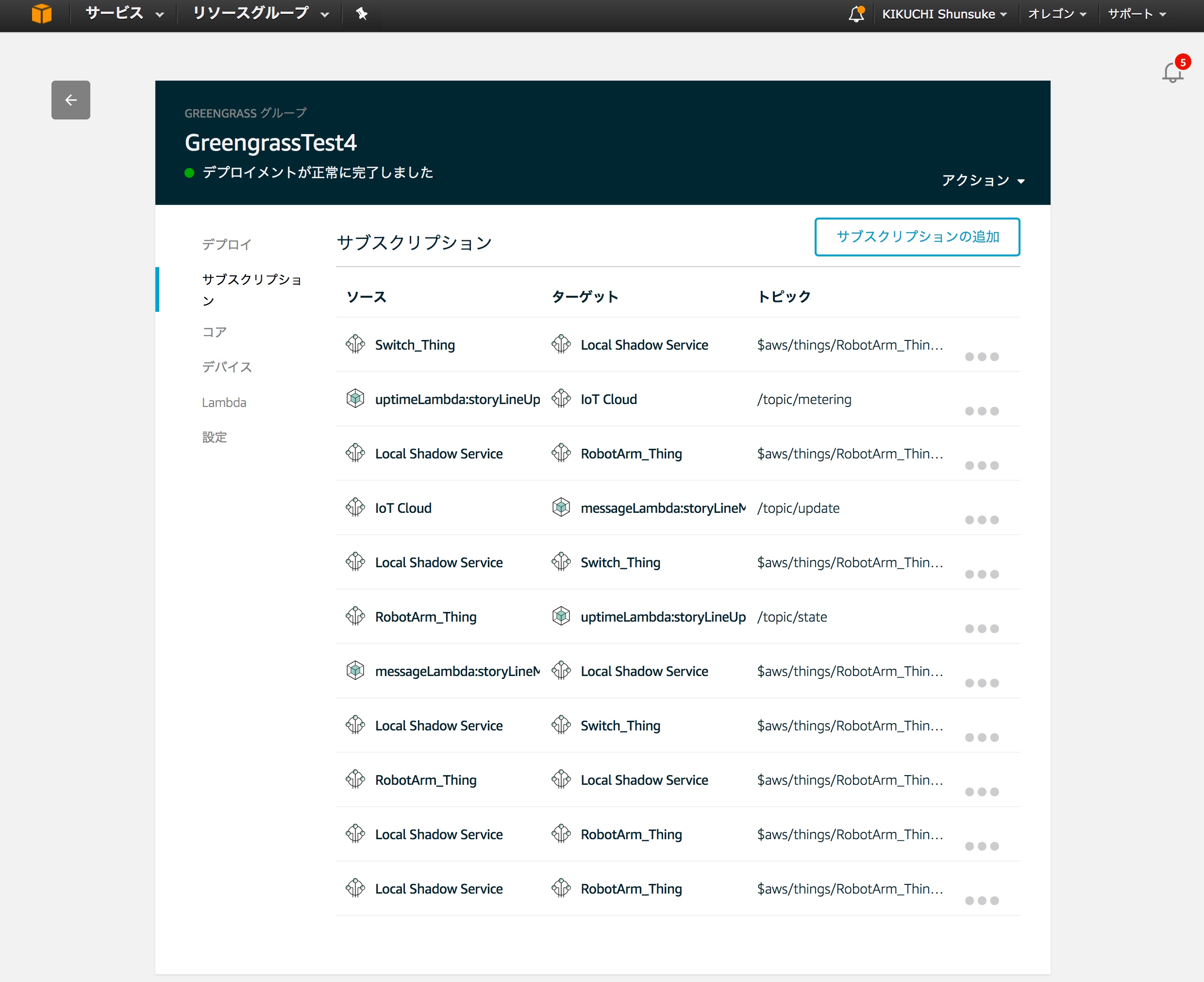Expand the サポート menu

(x=1137, y=14)
